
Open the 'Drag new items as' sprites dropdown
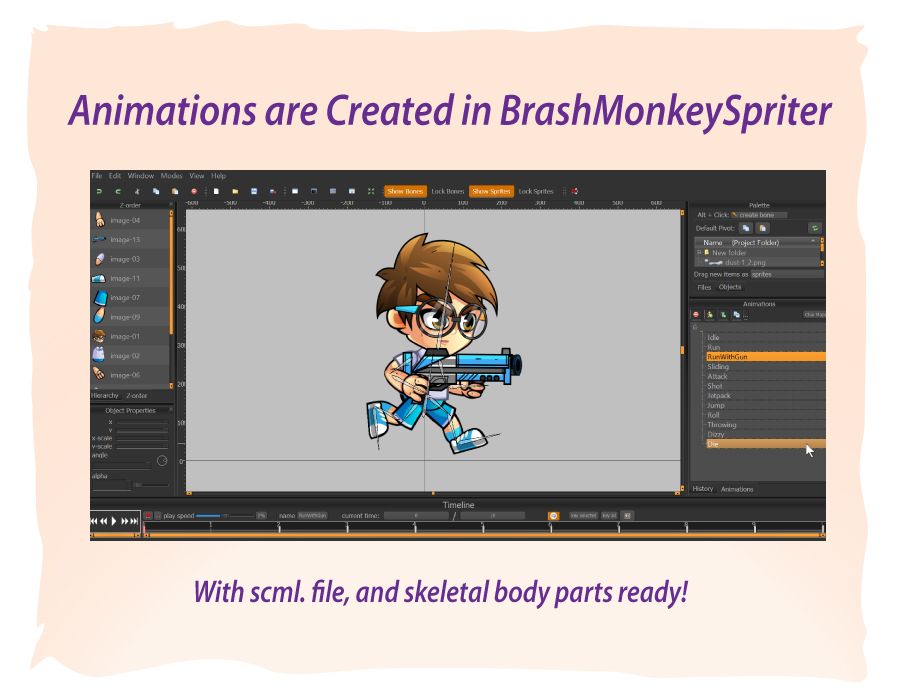coord(787,274)
